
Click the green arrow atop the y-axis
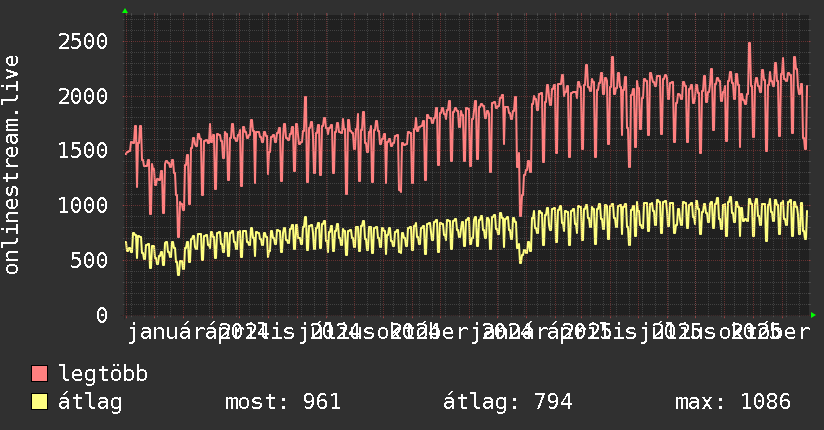(x=125, y=11)
